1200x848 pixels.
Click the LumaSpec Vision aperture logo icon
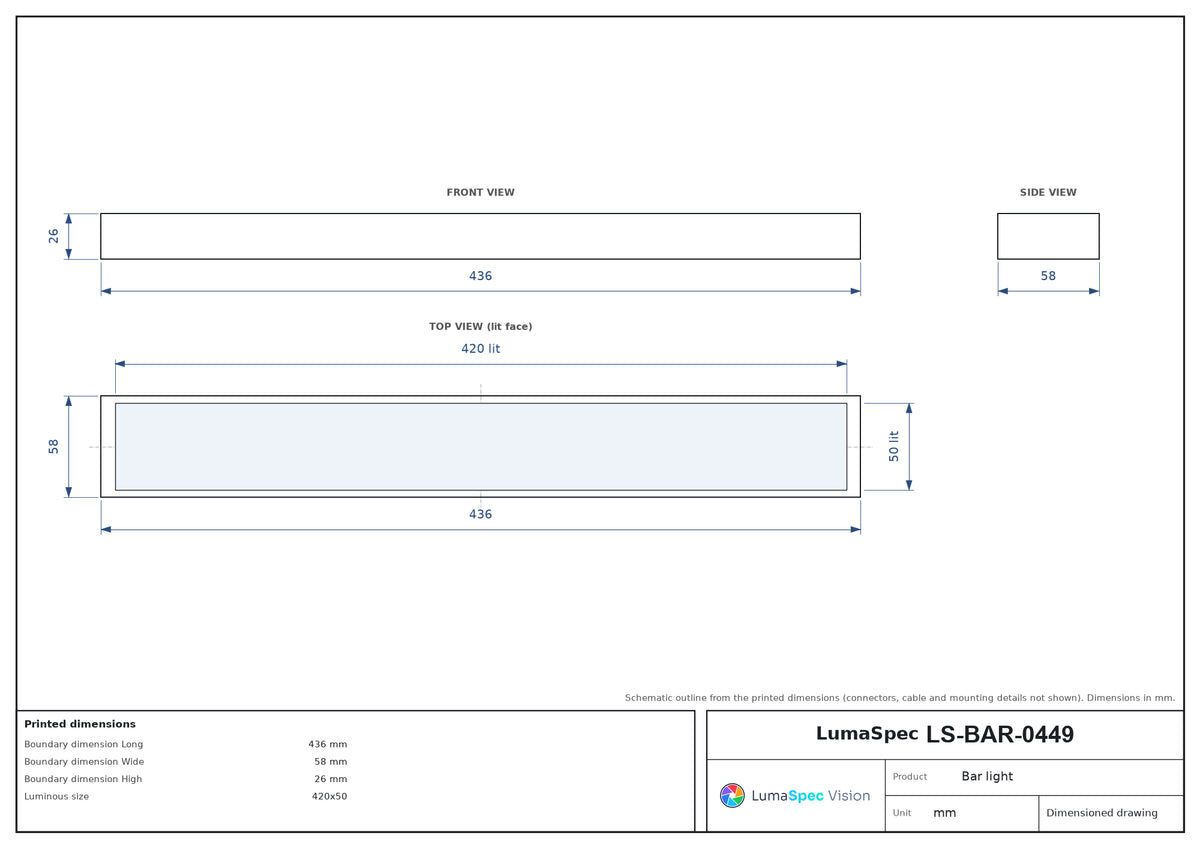(732, 795)
